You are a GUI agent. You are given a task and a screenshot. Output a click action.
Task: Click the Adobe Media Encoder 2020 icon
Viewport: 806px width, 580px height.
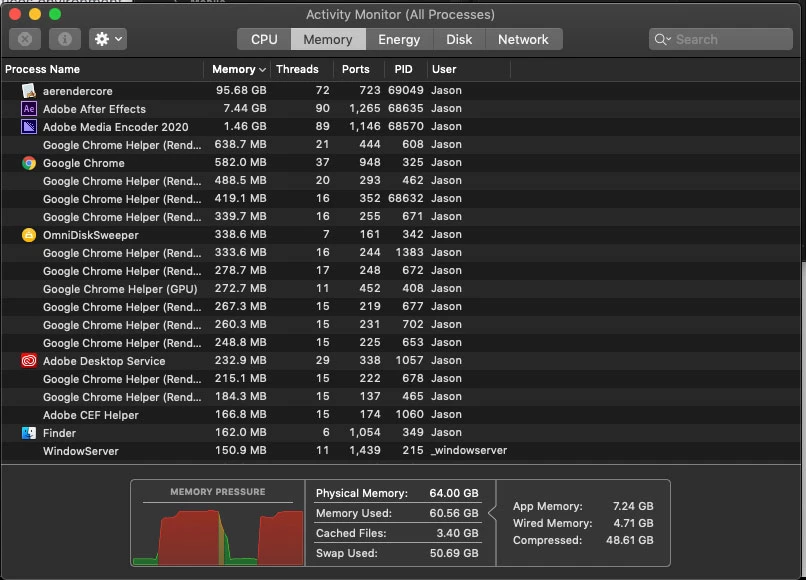click(x=29, y=126)
